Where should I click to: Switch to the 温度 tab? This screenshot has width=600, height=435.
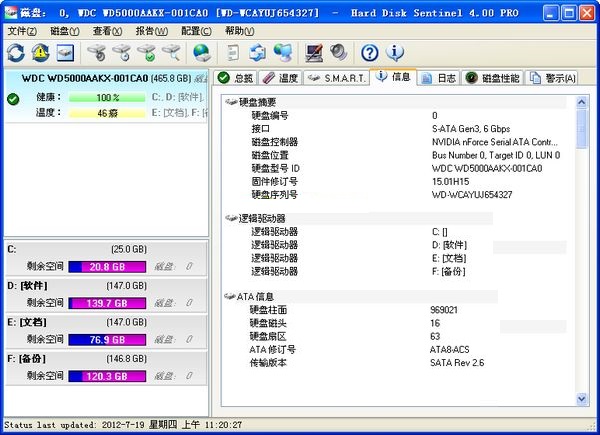coord(280,78)
